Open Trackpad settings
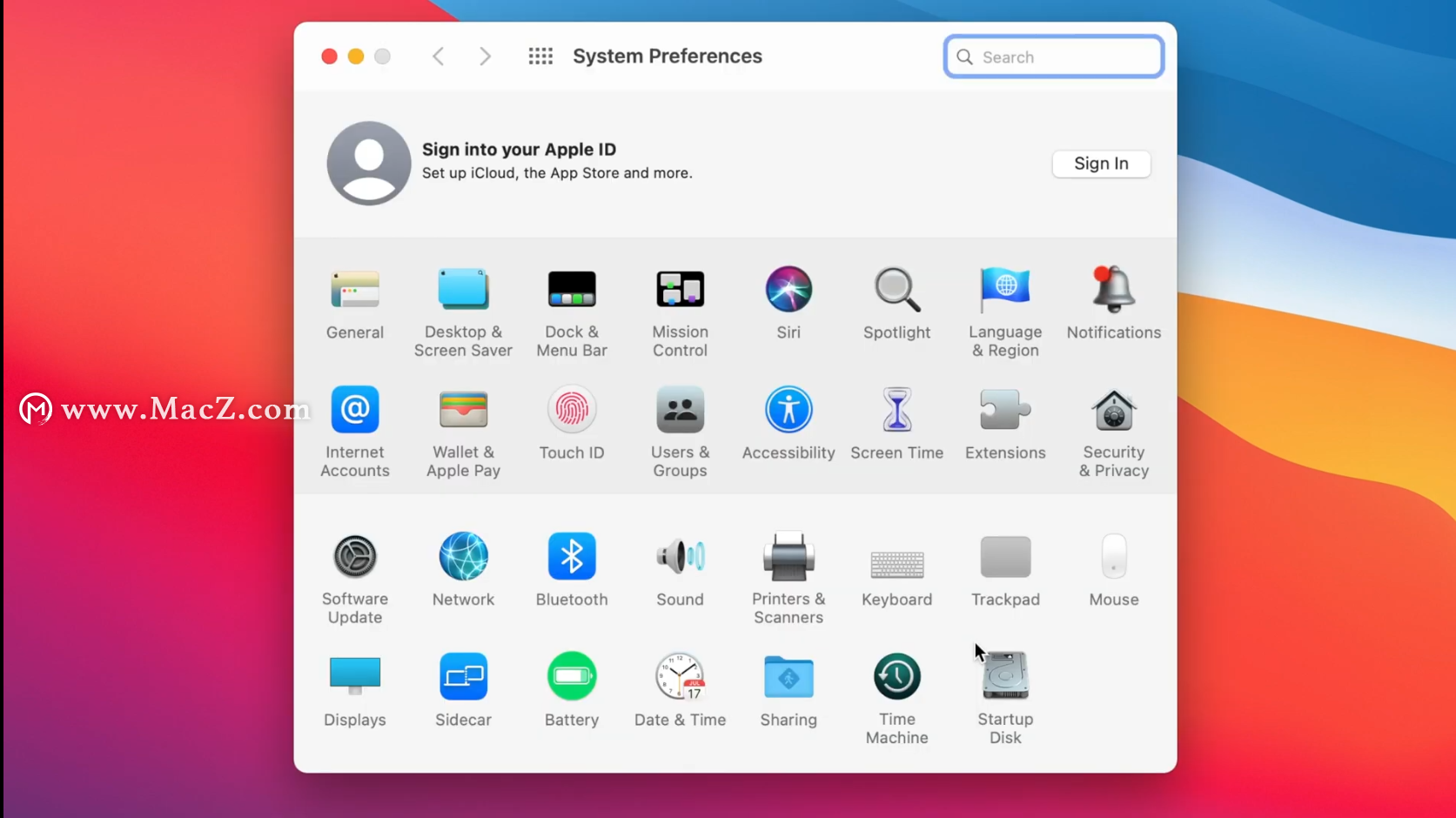Screen dimensions: 1456x818 [1005, 557]
